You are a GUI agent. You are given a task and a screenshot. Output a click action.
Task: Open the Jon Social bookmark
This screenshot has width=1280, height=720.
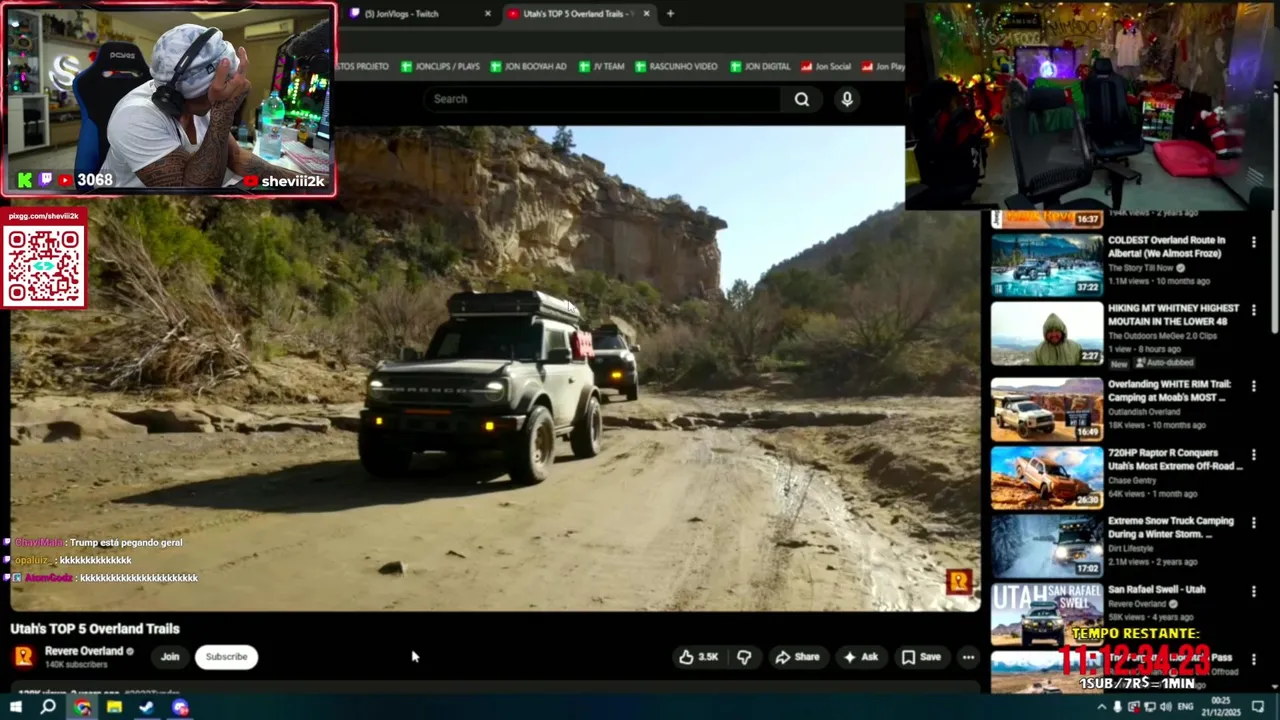pyautogui.click(x=826, y=66)
